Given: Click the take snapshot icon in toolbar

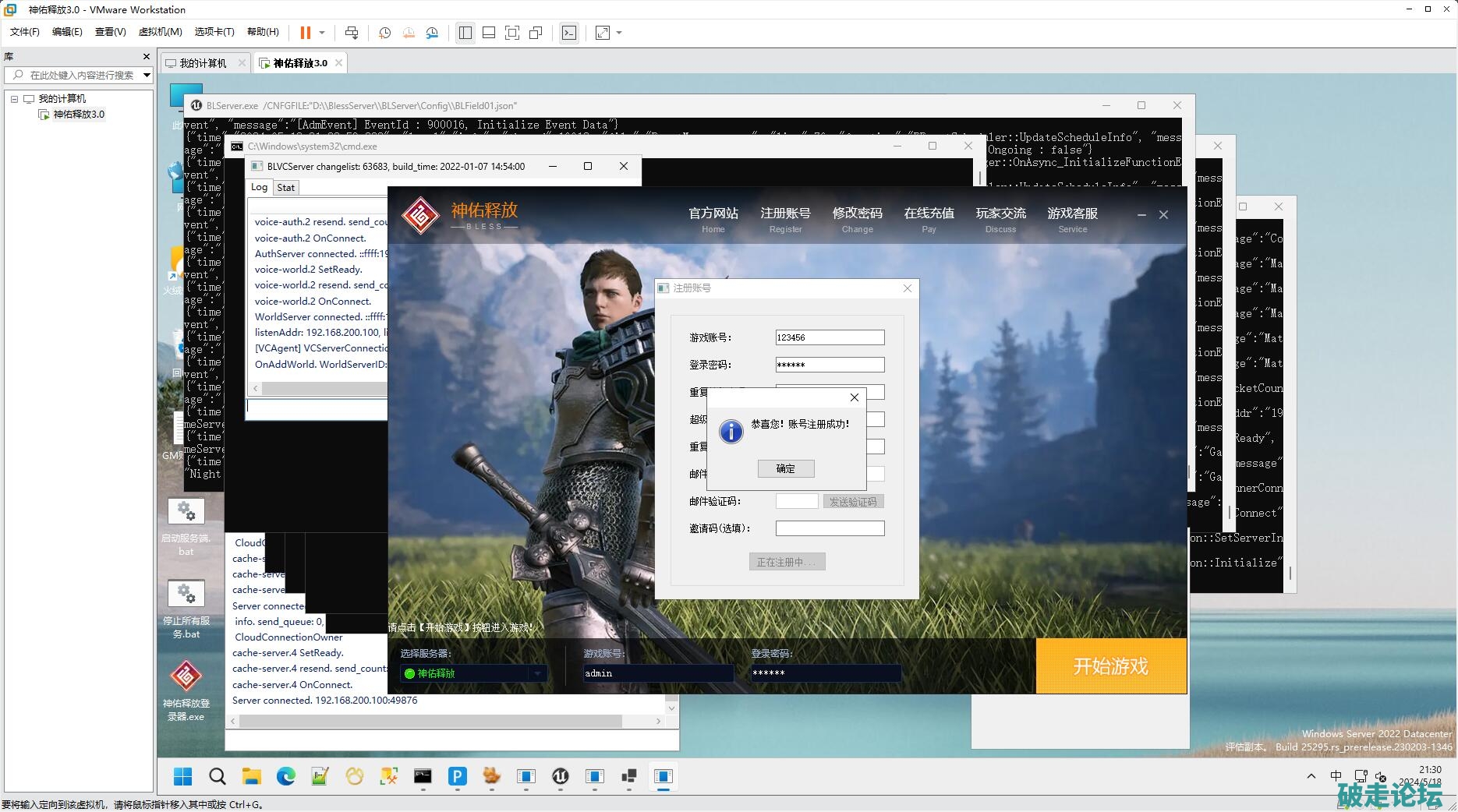Looking at the screenshot, I should click(384, 33).
